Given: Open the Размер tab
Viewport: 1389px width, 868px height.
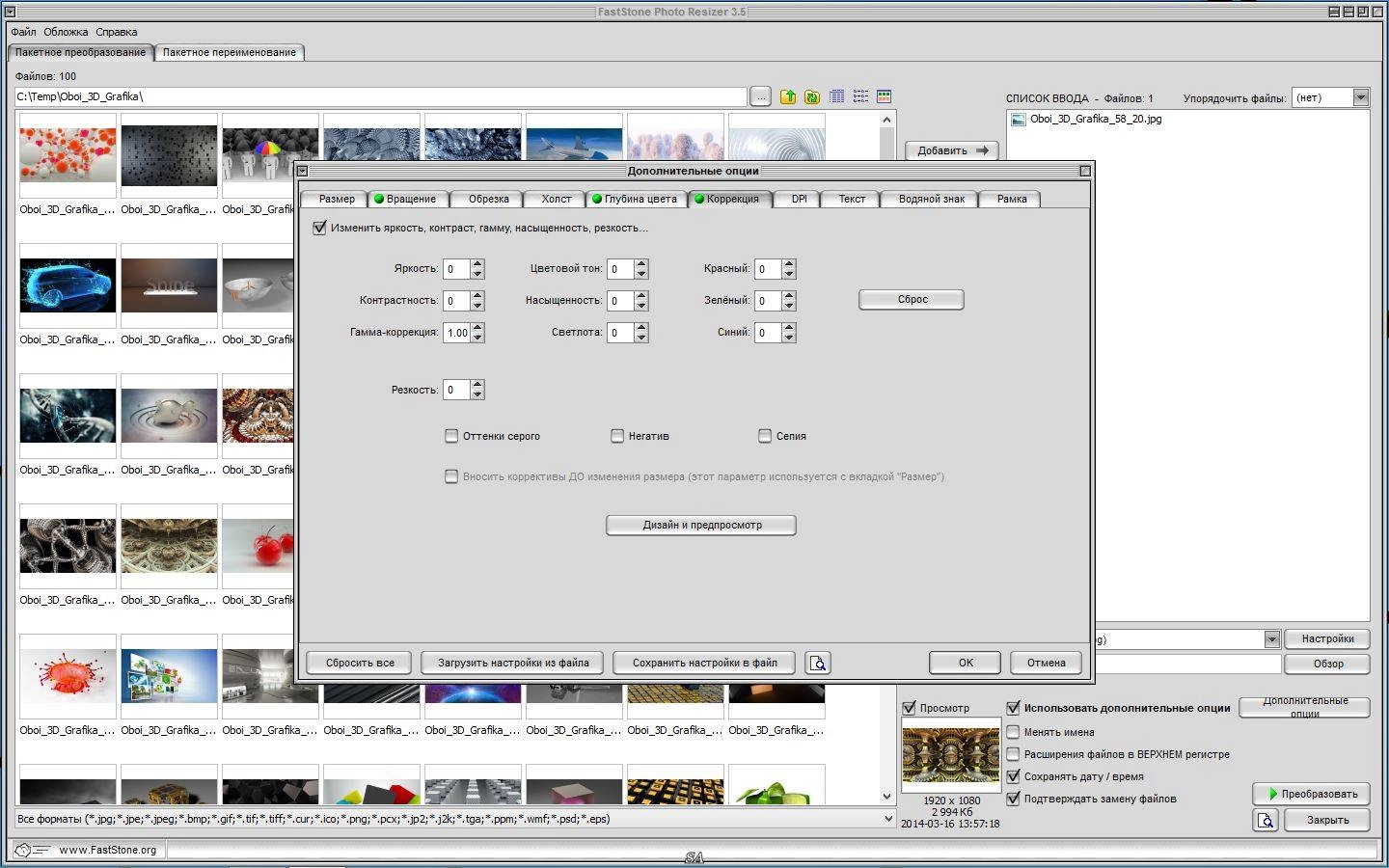Looking at the screenshot, I should coord(337,199).
